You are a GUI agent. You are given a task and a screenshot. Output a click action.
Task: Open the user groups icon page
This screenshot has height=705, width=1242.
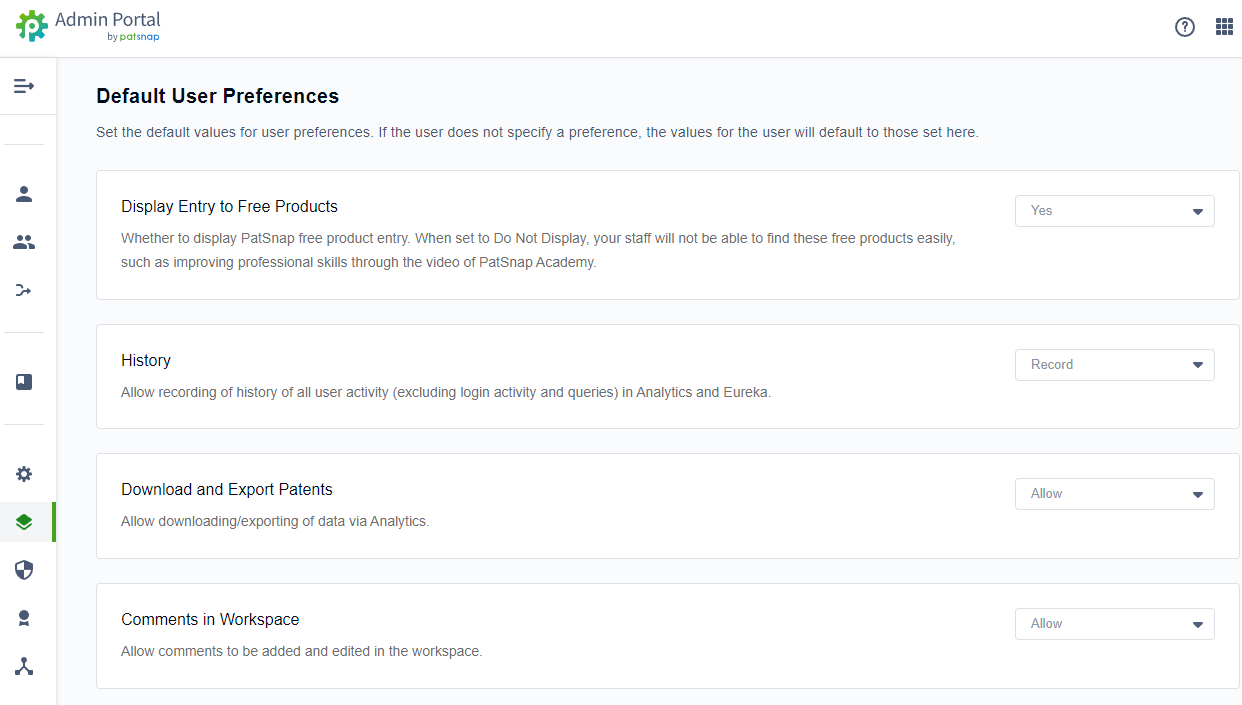click(24, 242)
